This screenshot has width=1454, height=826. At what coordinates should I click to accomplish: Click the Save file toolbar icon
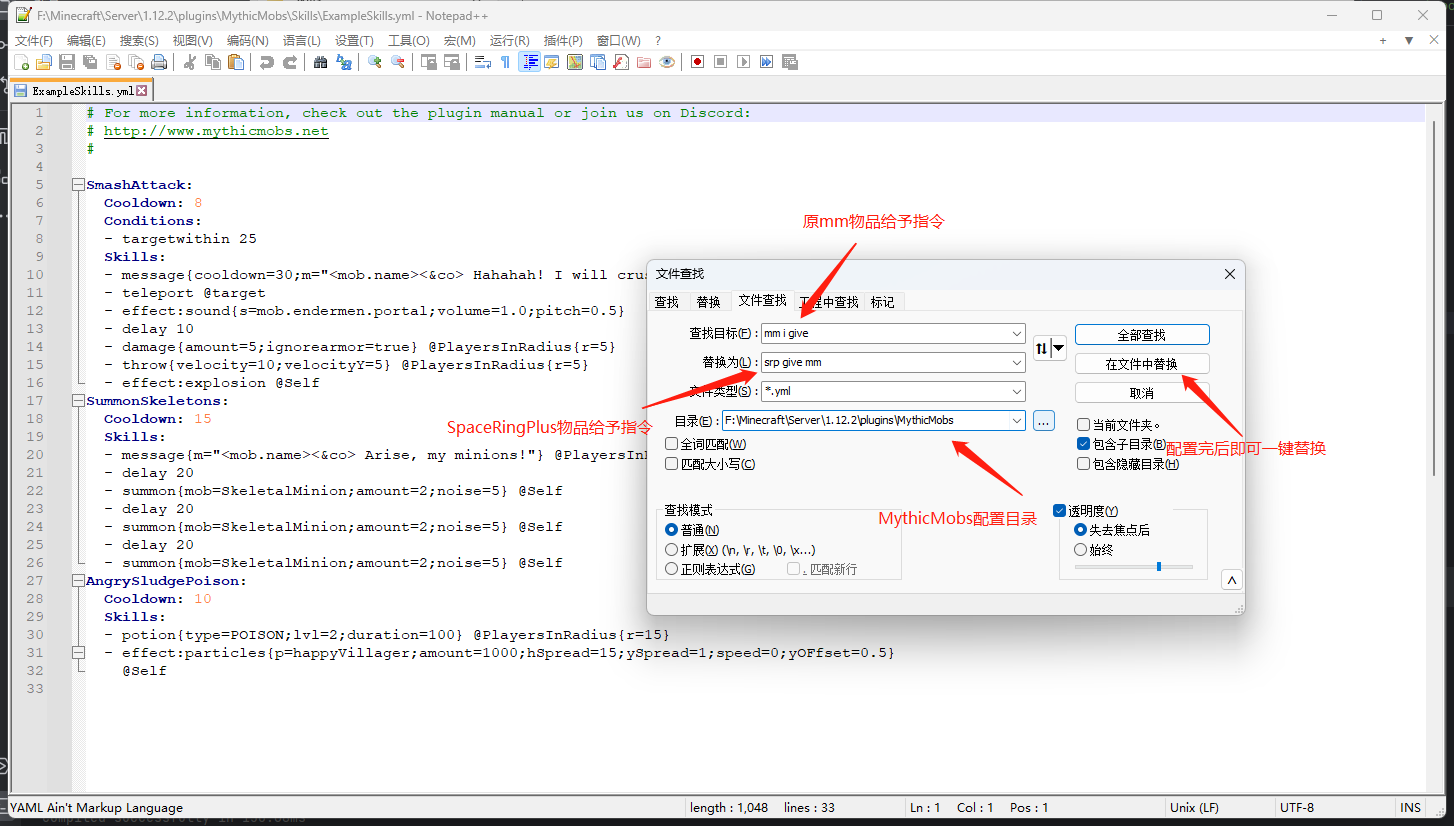(x=67, y=62)
